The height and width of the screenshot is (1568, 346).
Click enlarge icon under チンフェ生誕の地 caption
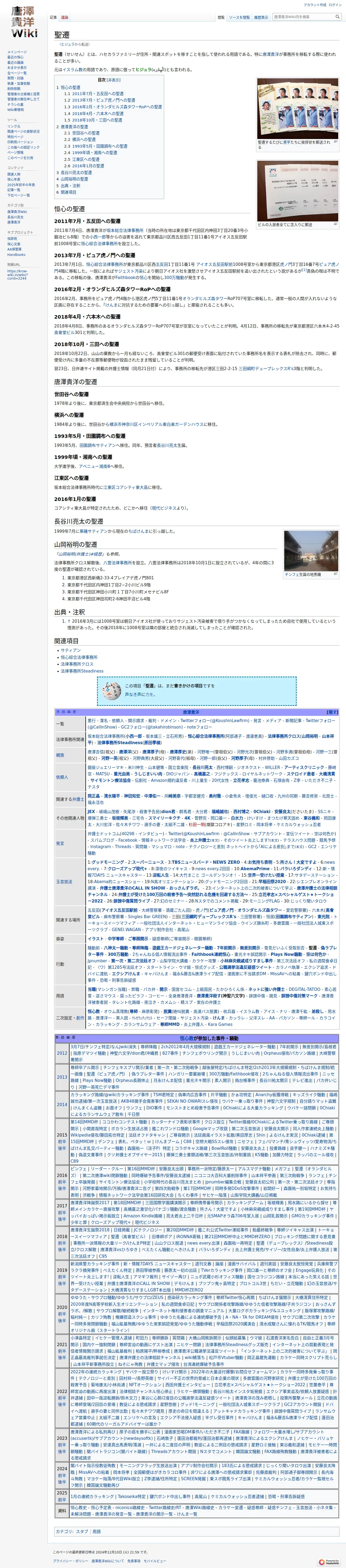click(336, 574)
